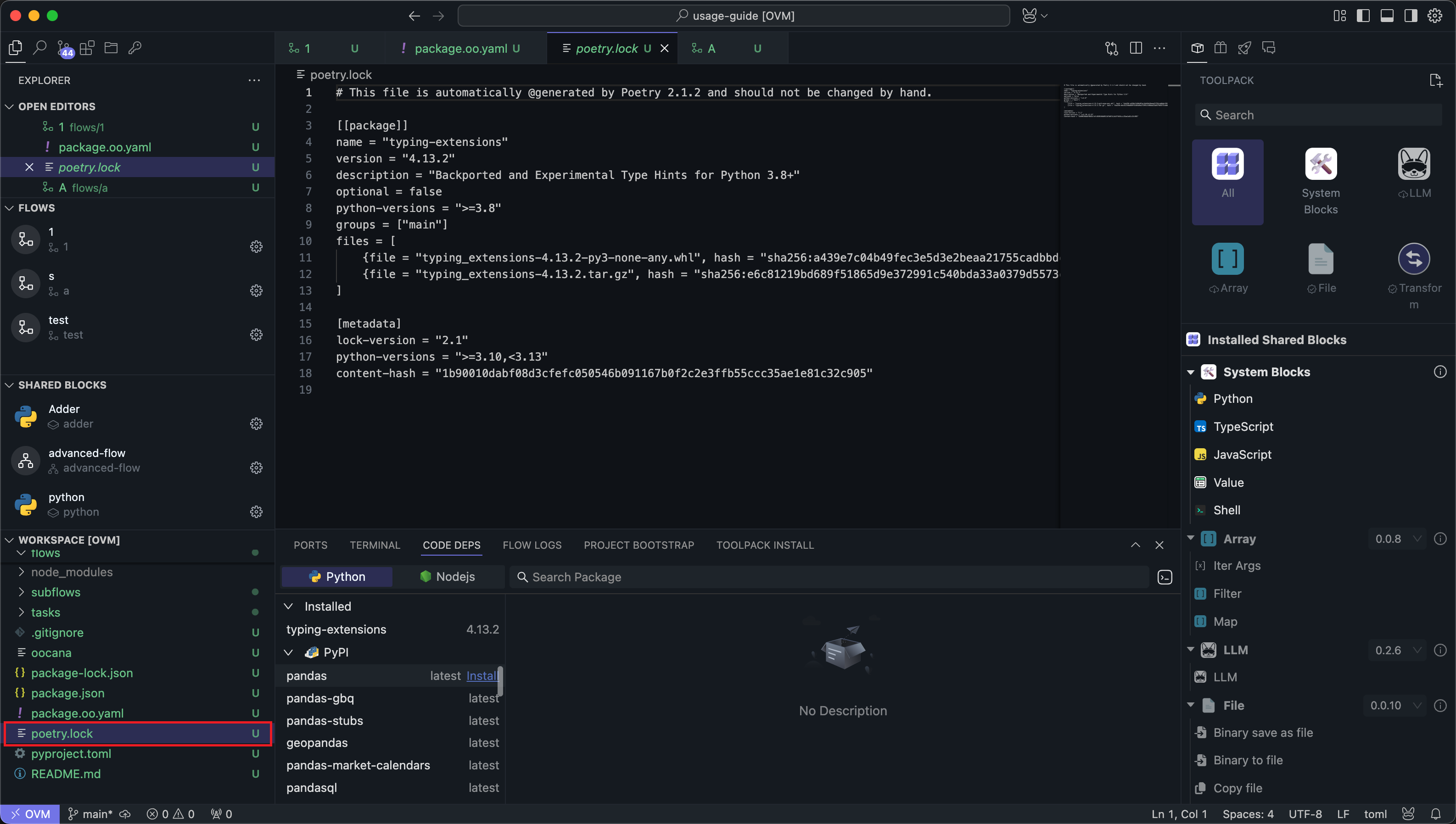Click the split editor right icon
Viewport: 1456px width, 824px height.
[1135, 48]
